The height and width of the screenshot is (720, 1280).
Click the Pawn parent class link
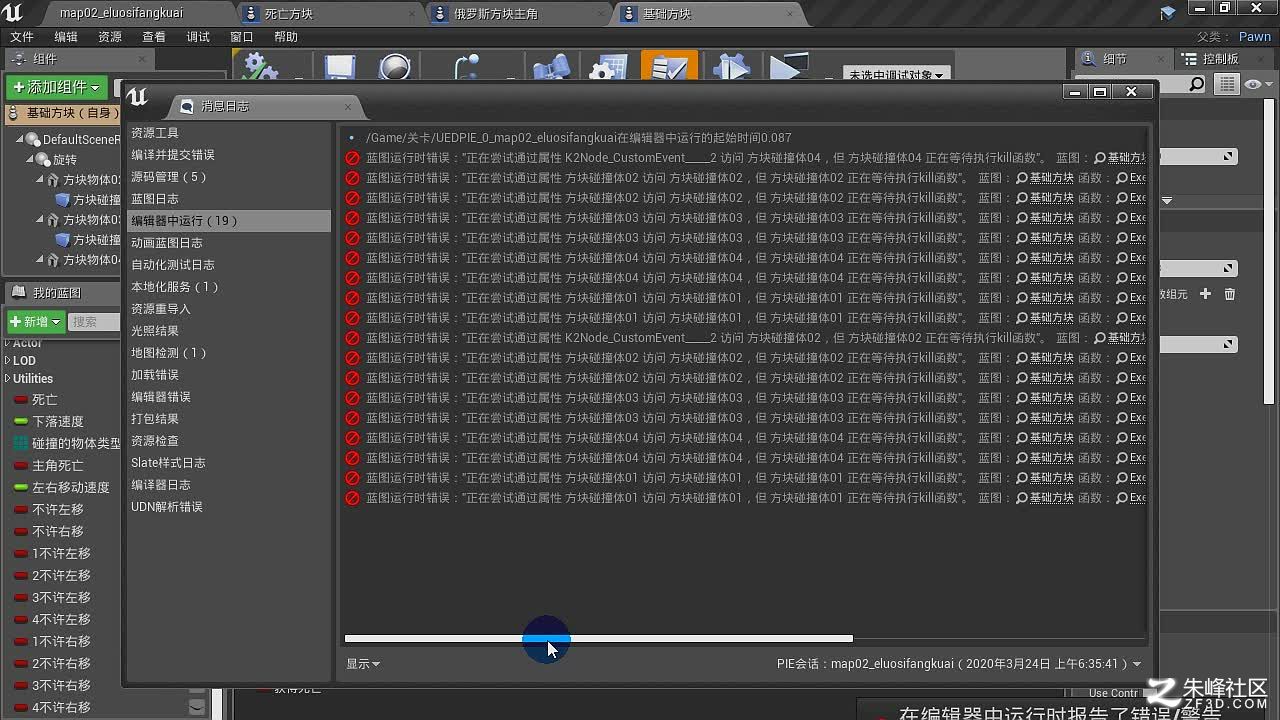(x=1255, y=37)
